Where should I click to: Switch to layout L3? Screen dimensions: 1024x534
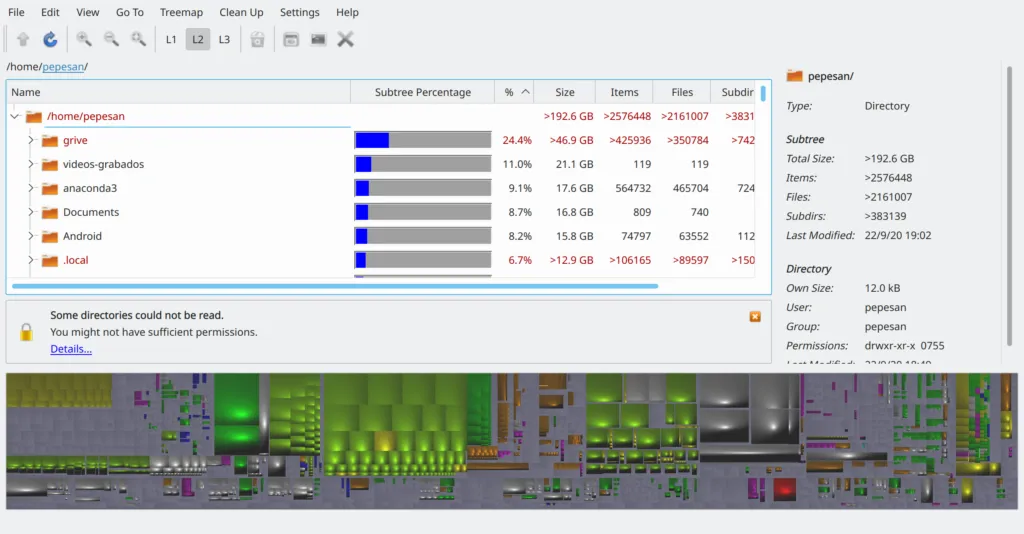click(224, 40)
